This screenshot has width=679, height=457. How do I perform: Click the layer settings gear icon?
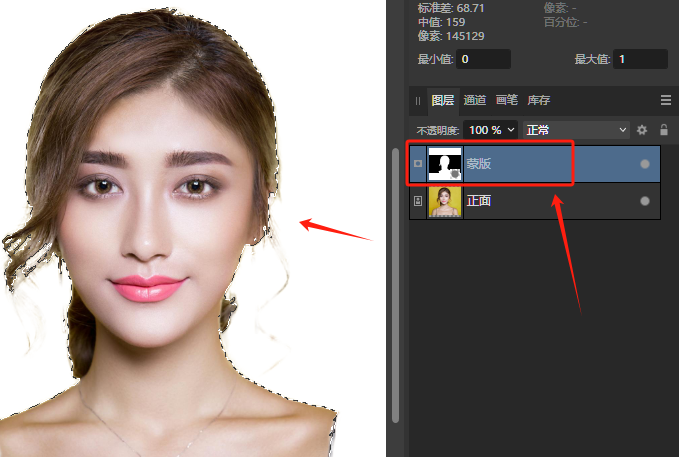[x=642, y=130]
